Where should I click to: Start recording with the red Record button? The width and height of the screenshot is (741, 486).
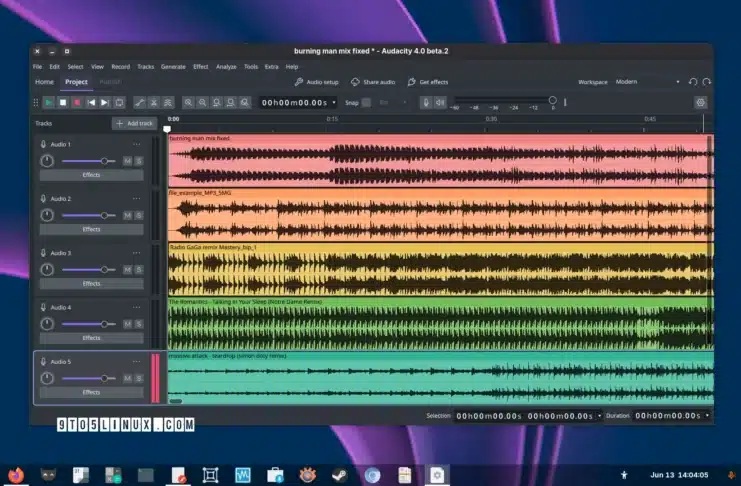(77, 103)
